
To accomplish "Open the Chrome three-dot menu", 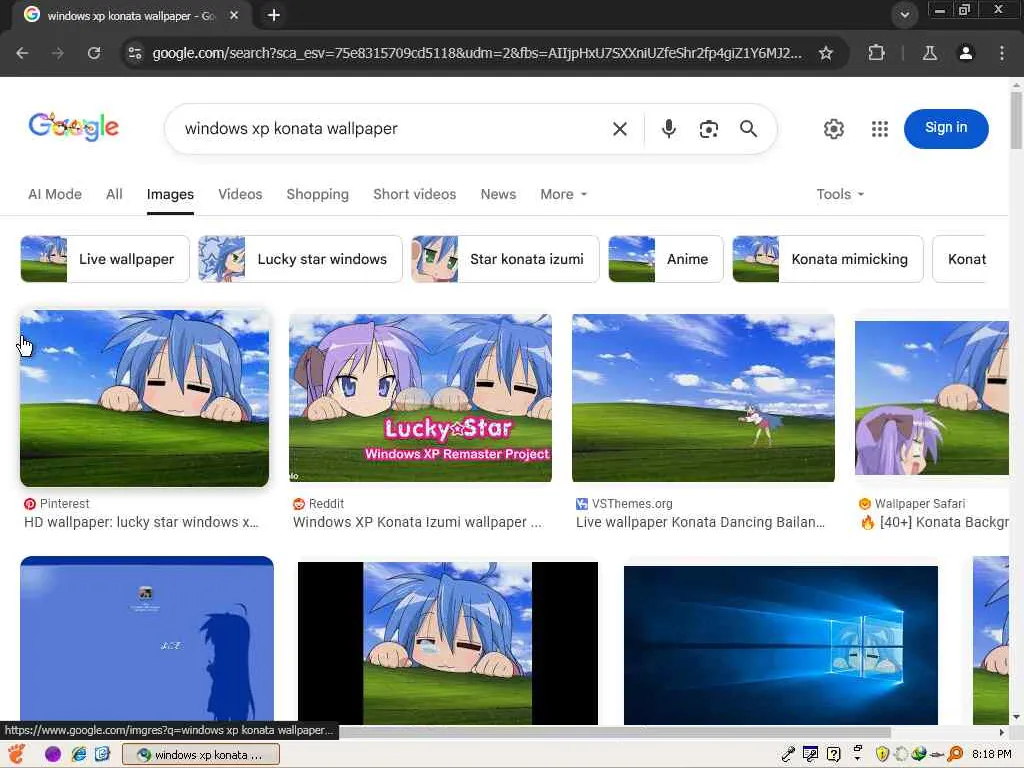I will click(1001, 53).
